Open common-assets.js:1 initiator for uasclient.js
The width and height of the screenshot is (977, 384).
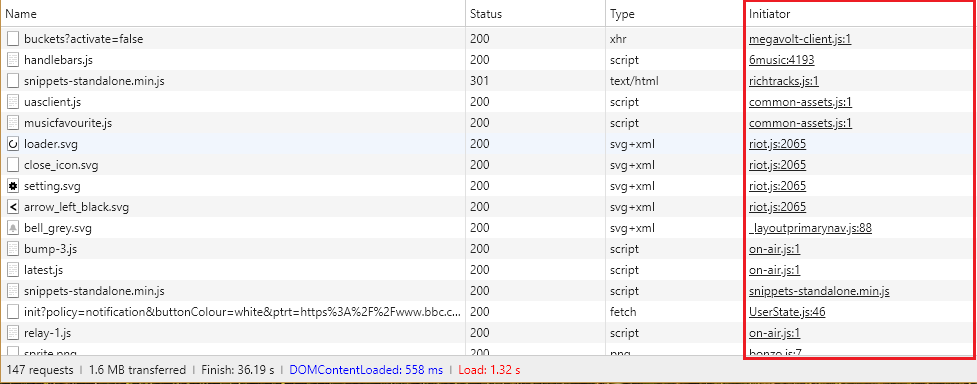tap(800, 102)
